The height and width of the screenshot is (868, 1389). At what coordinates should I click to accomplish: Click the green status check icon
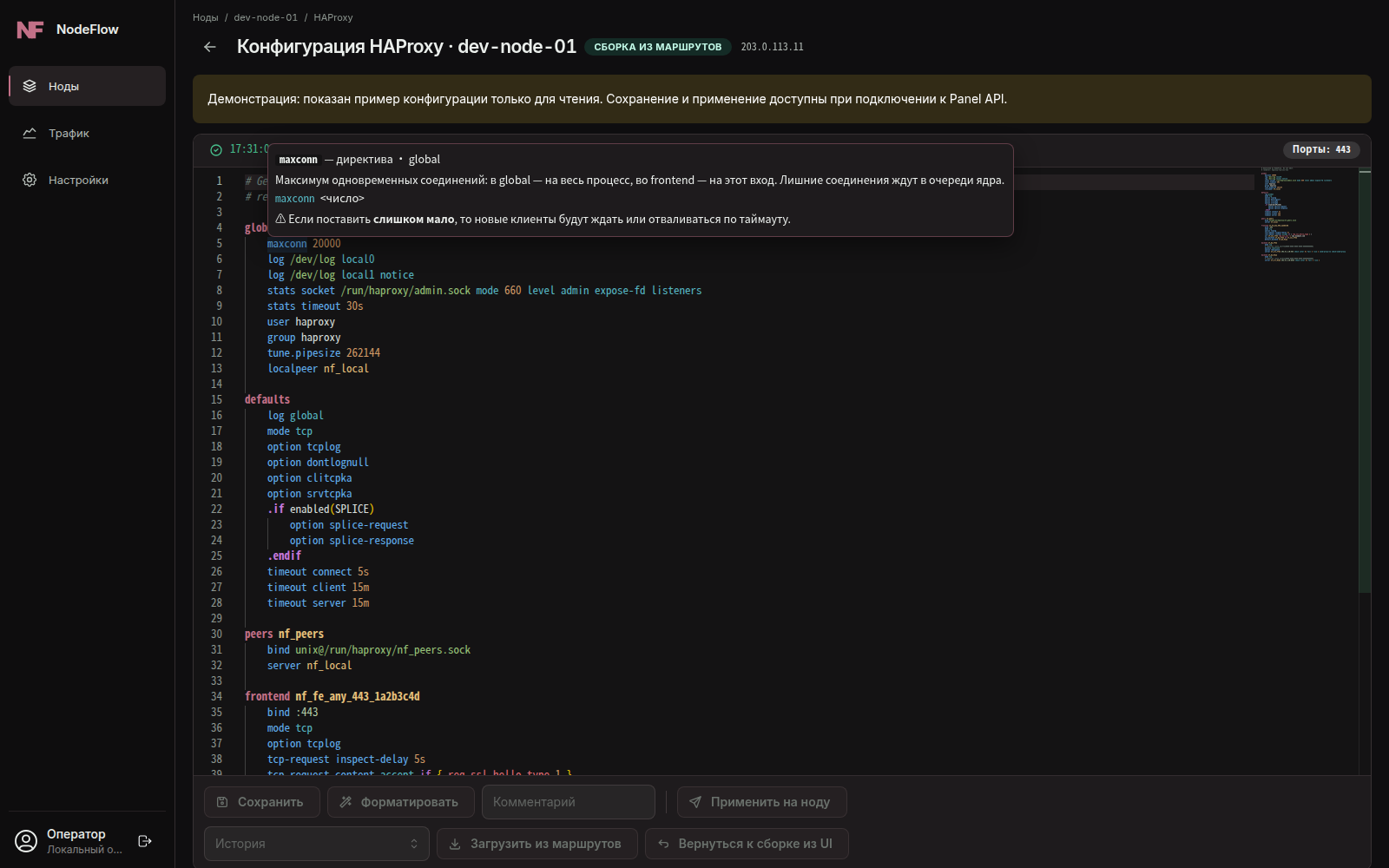[216, 149]
